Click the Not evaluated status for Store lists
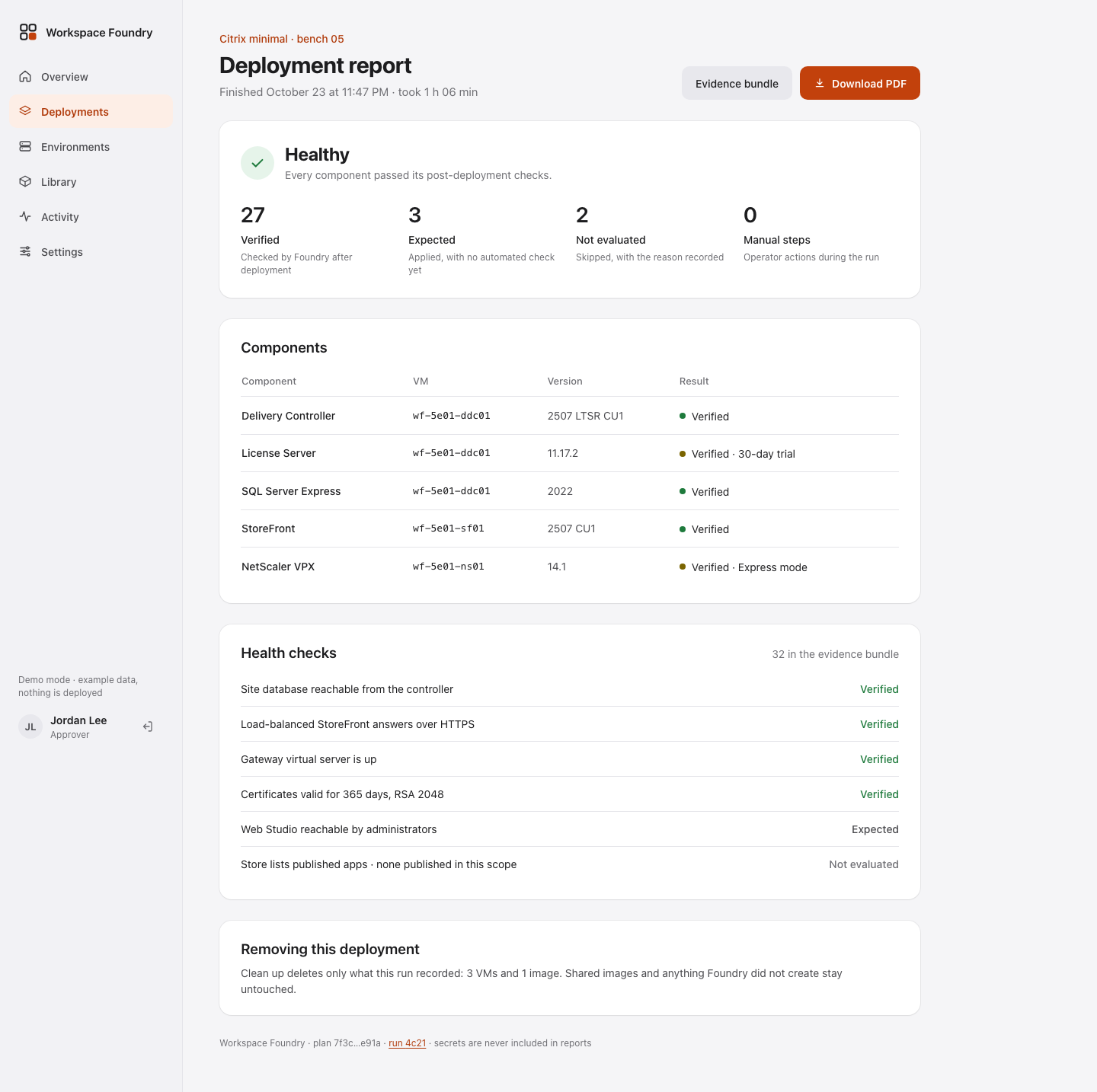 [x=864, y=864]
